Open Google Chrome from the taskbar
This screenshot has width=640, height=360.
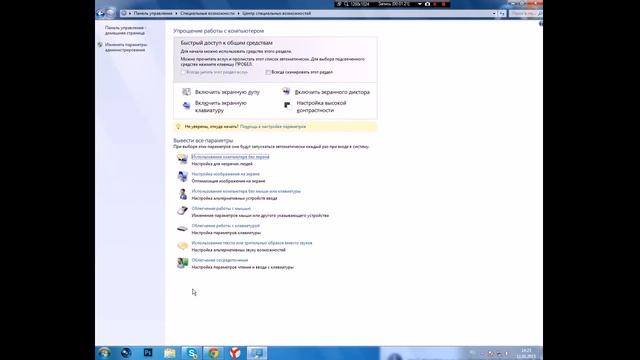click(213, 353)
